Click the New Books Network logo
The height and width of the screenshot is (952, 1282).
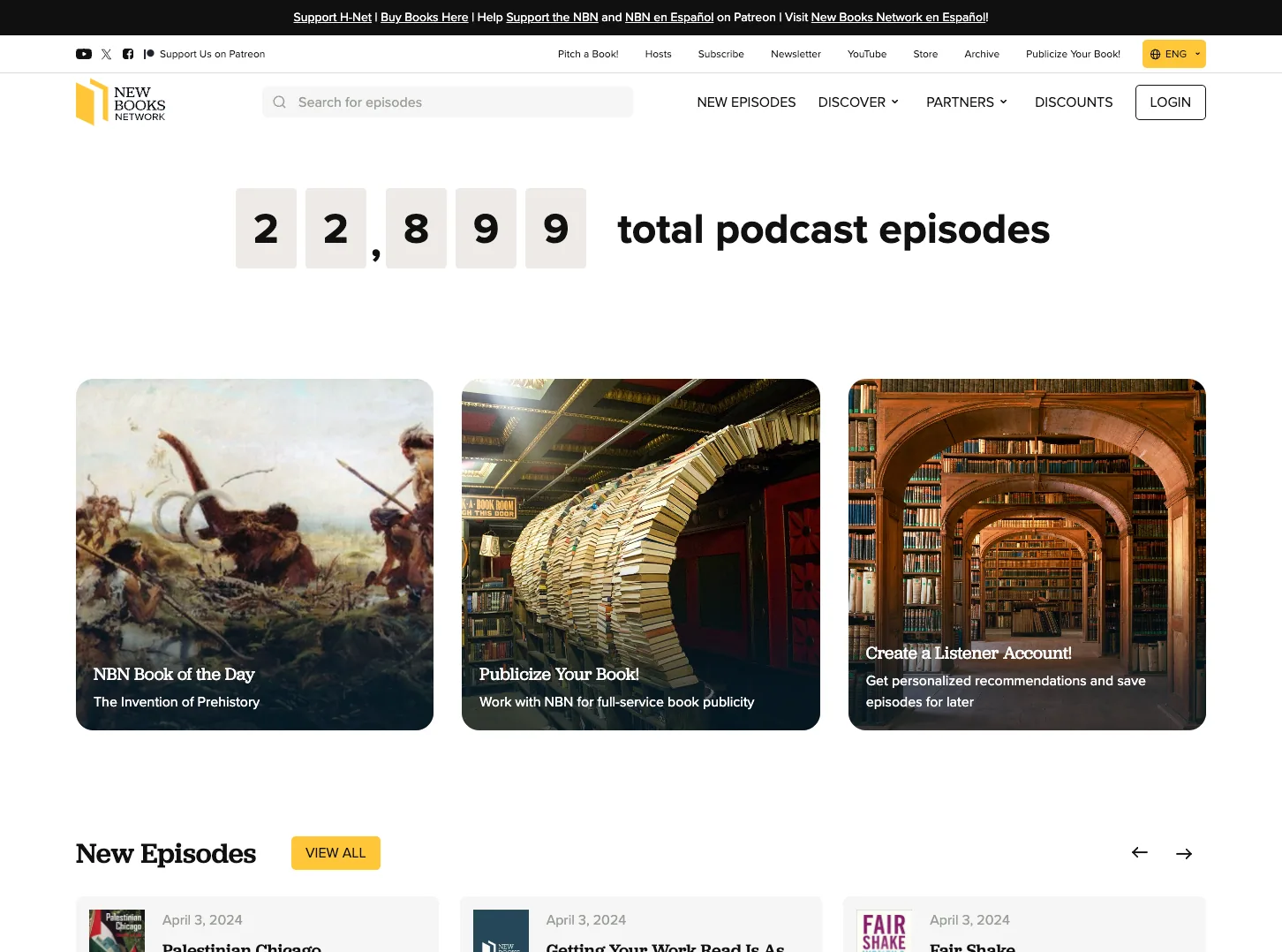[x=121, y=102]
